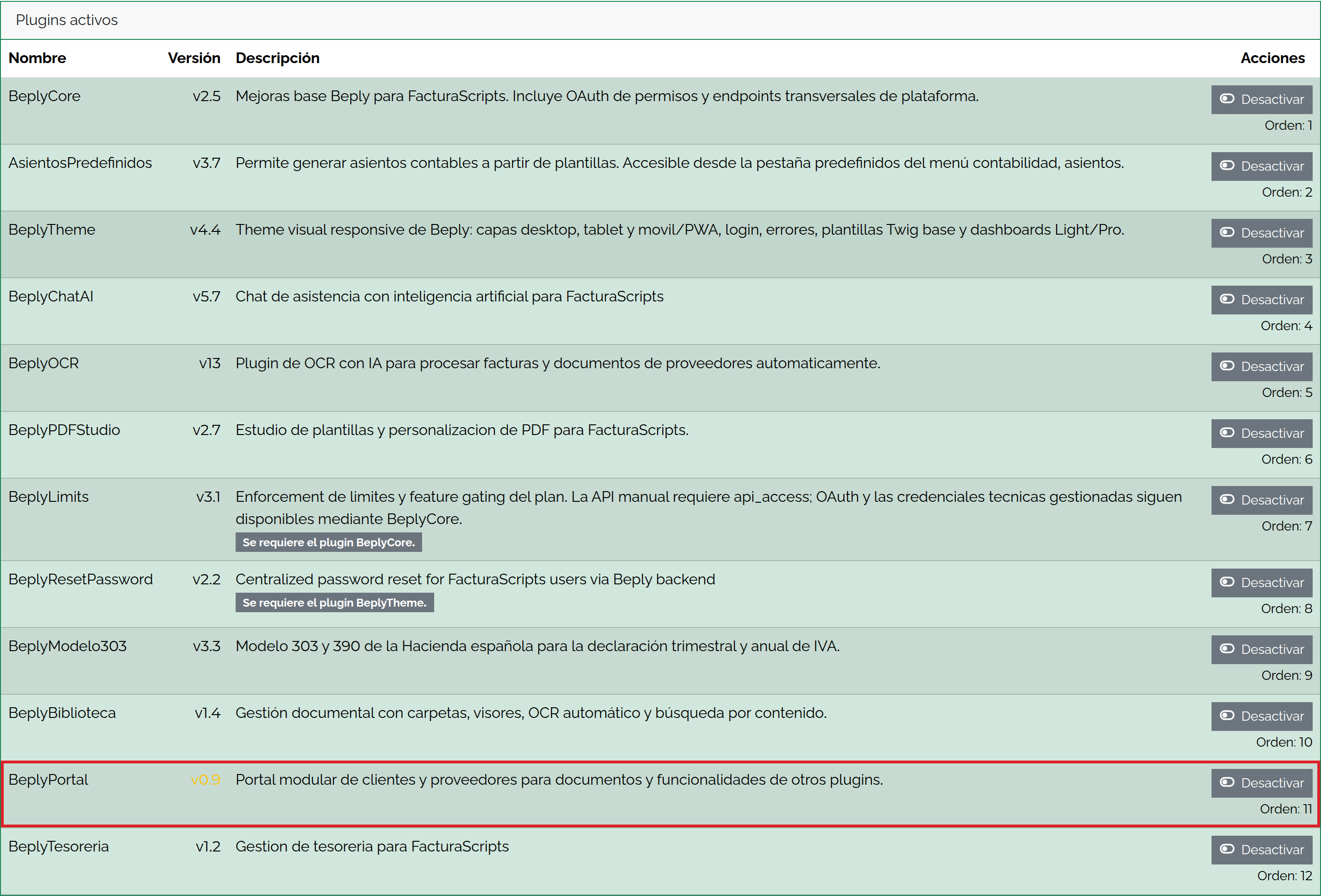Click the BeplyChatAI plugin name
This screenshot has width=1321, height=896.
[51, 296]
